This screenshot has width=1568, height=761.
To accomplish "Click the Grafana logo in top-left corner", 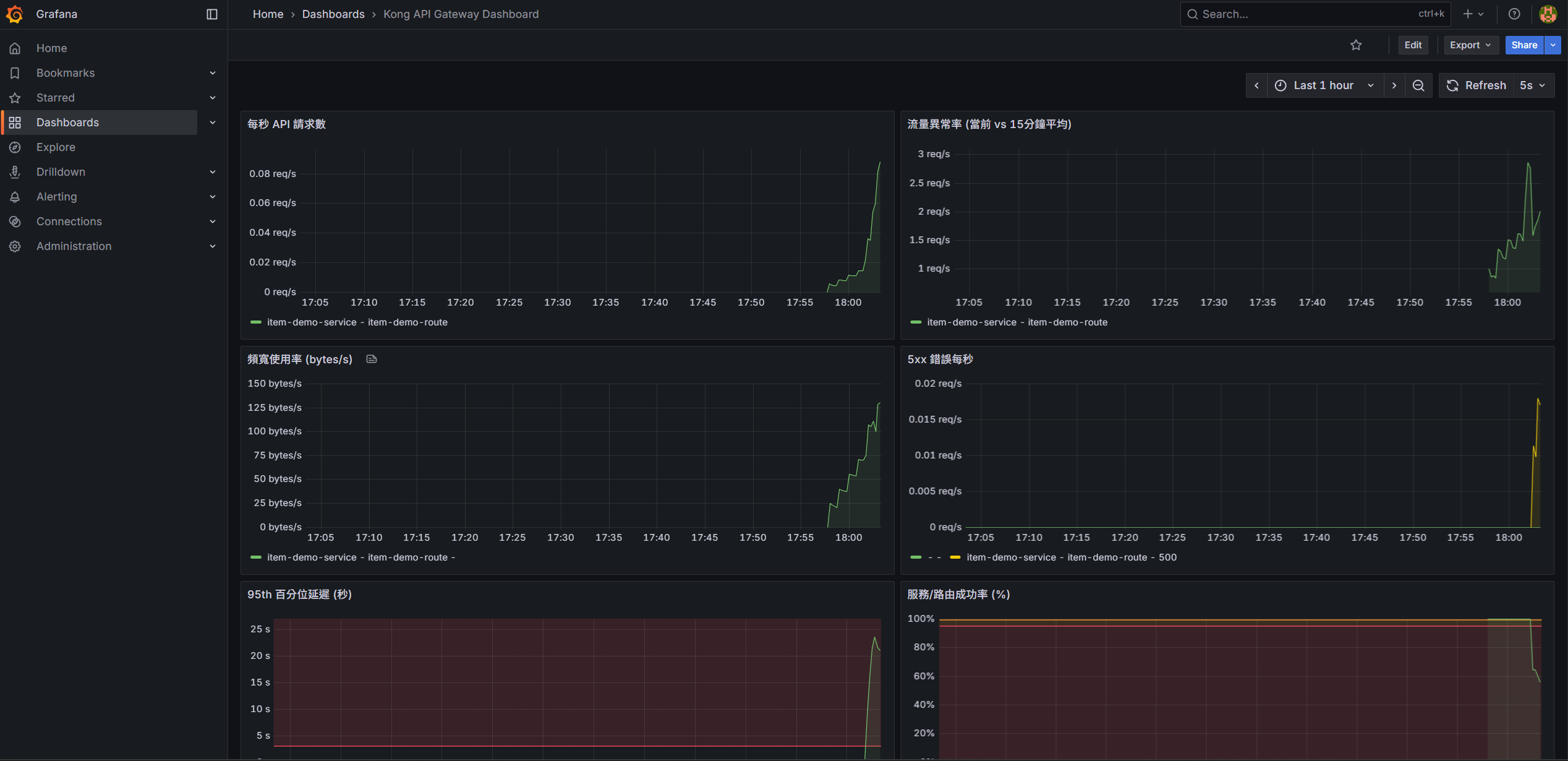I will click(15, 14).
